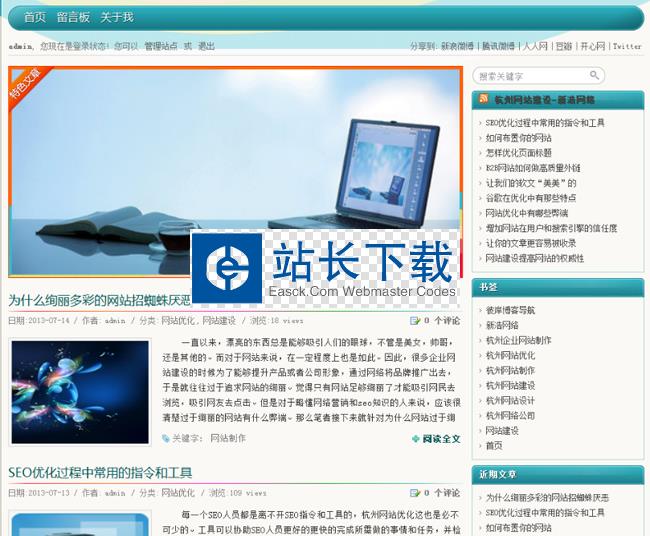Click 阅读全文 read more link
The image size is (650, 536).
441,439
